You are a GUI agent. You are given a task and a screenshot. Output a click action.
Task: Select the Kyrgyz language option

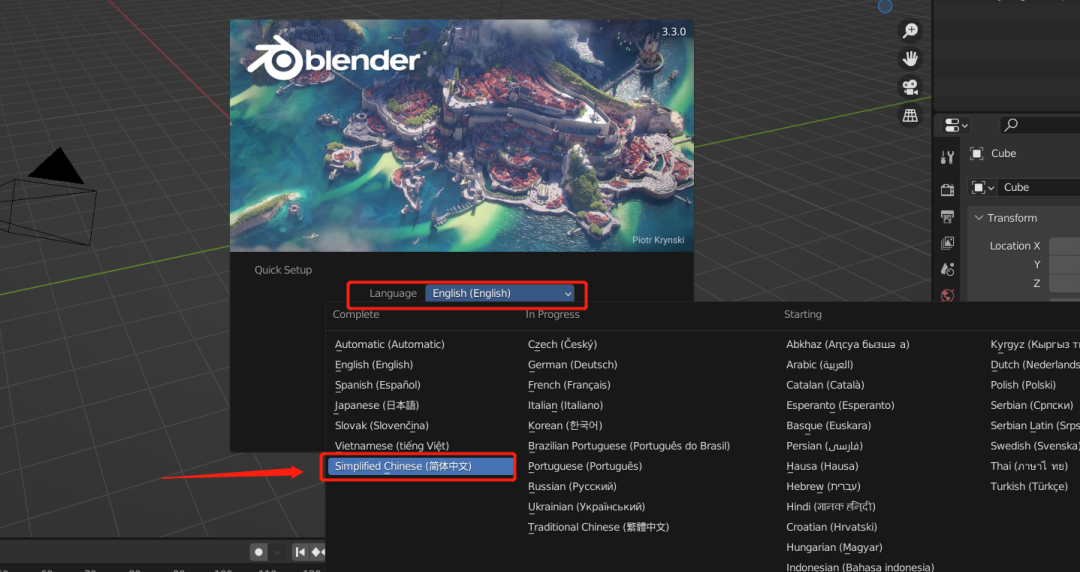1035,345
